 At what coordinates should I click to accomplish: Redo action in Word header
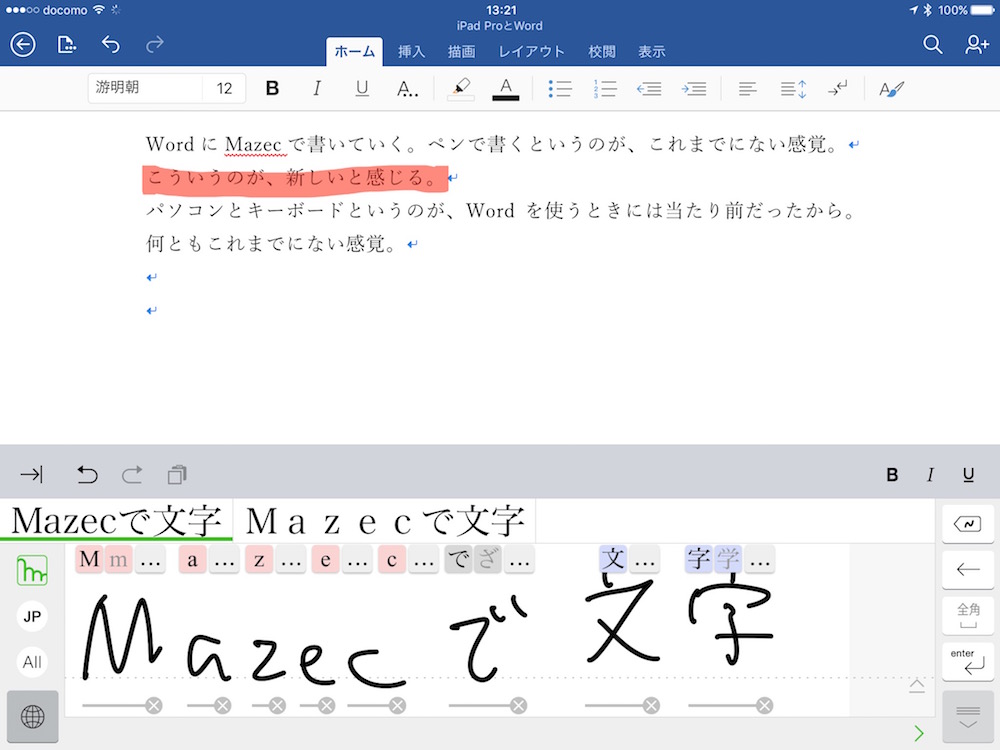coord(154,45)
